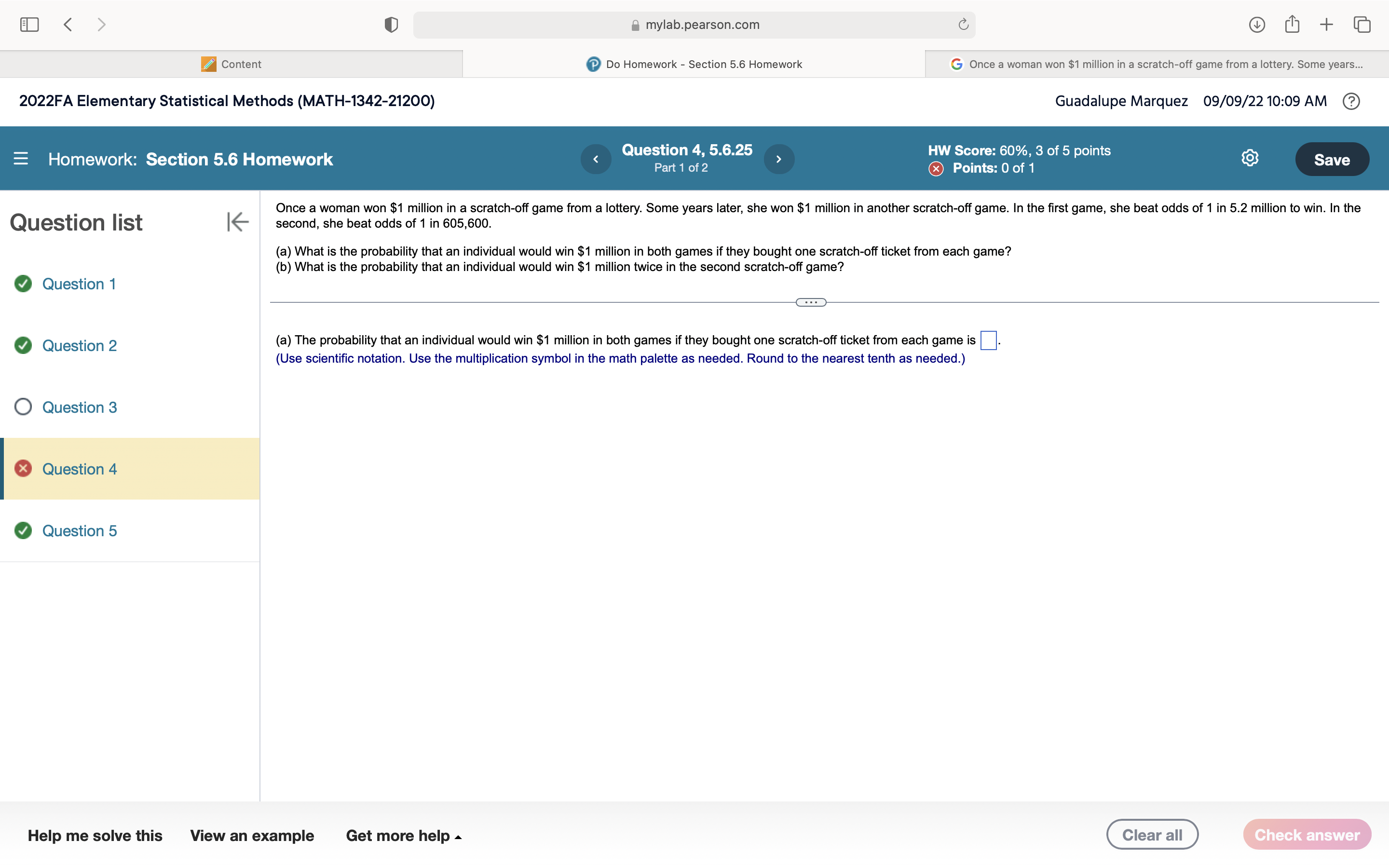The width and height of the screenshot is (1389, 868).
Task: Expand the Get more help menu
Action: click(x=403, y=836)
